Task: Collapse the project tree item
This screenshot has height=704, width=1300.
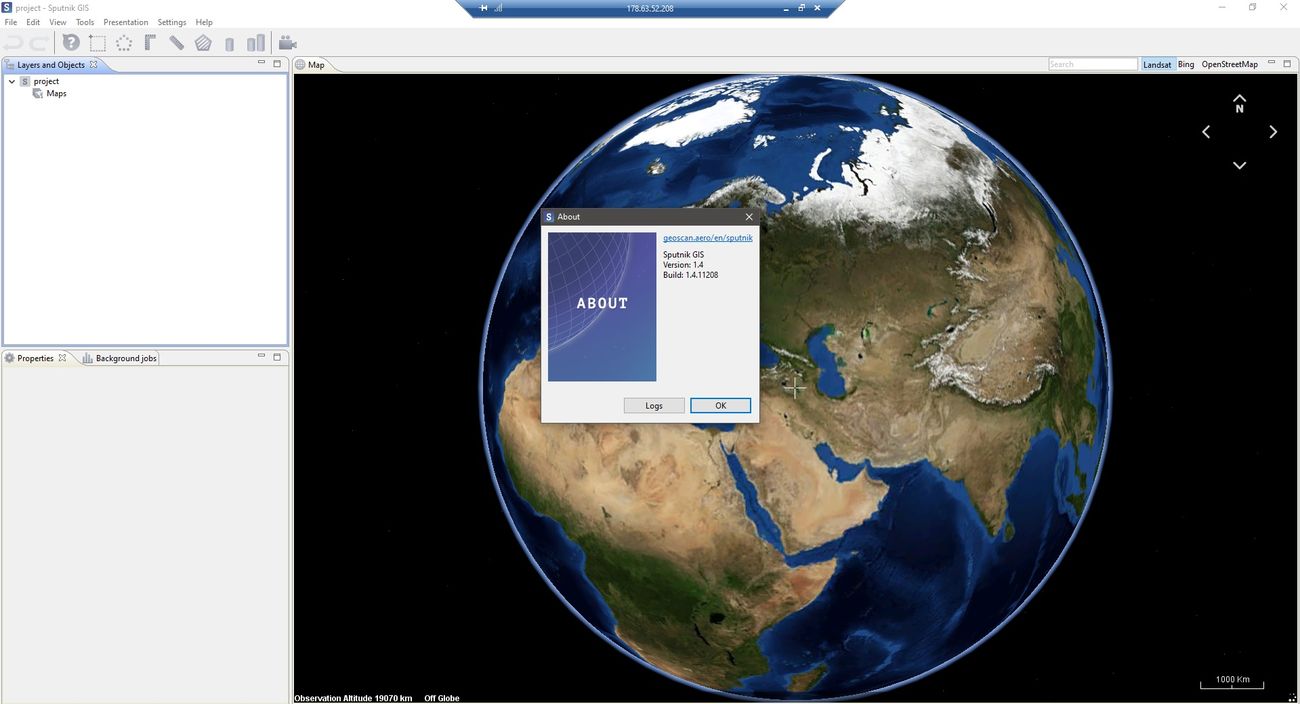Action: pyautogui.click(x=11, y=80)
